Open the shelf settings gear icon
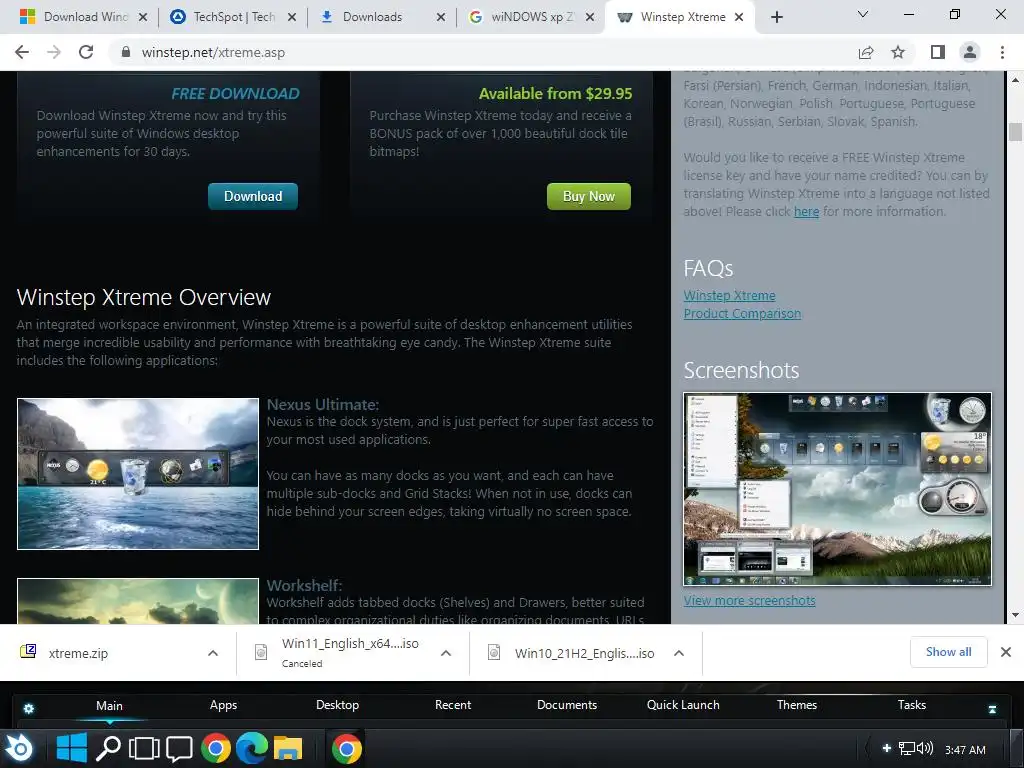Screen dimensions: 1024x768 pyautogui.click(x=29, y=708)
